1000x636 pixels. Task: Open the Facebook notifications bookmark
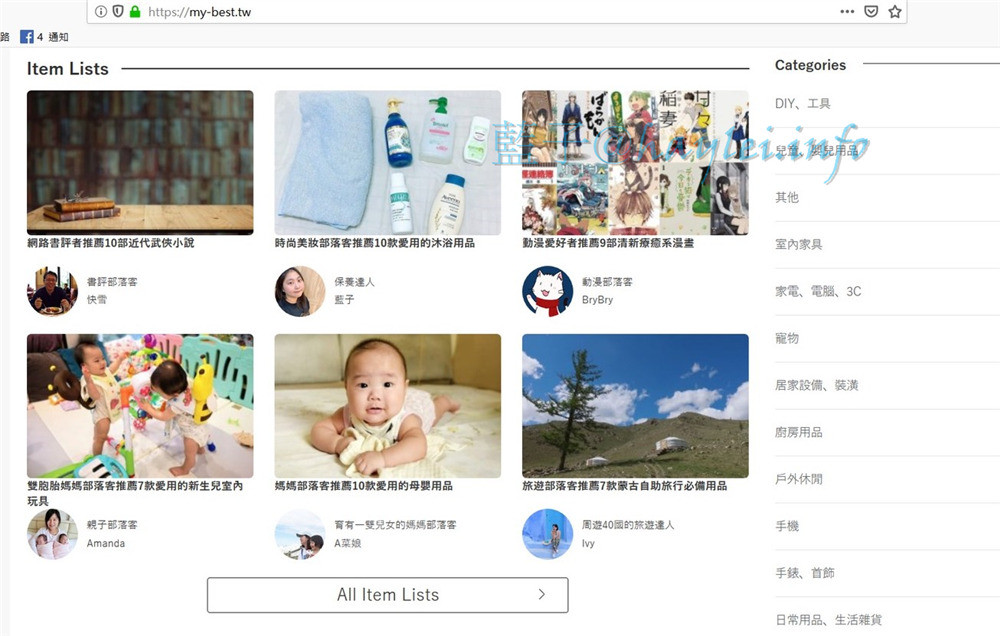coord(44,37)
